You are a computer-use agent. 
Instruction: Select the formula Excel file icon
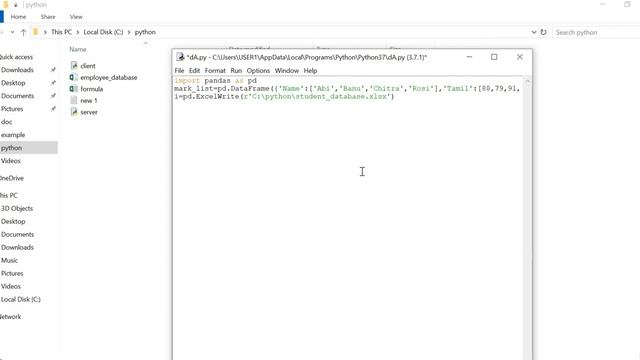pyautogui.click(x=73, y=89)
